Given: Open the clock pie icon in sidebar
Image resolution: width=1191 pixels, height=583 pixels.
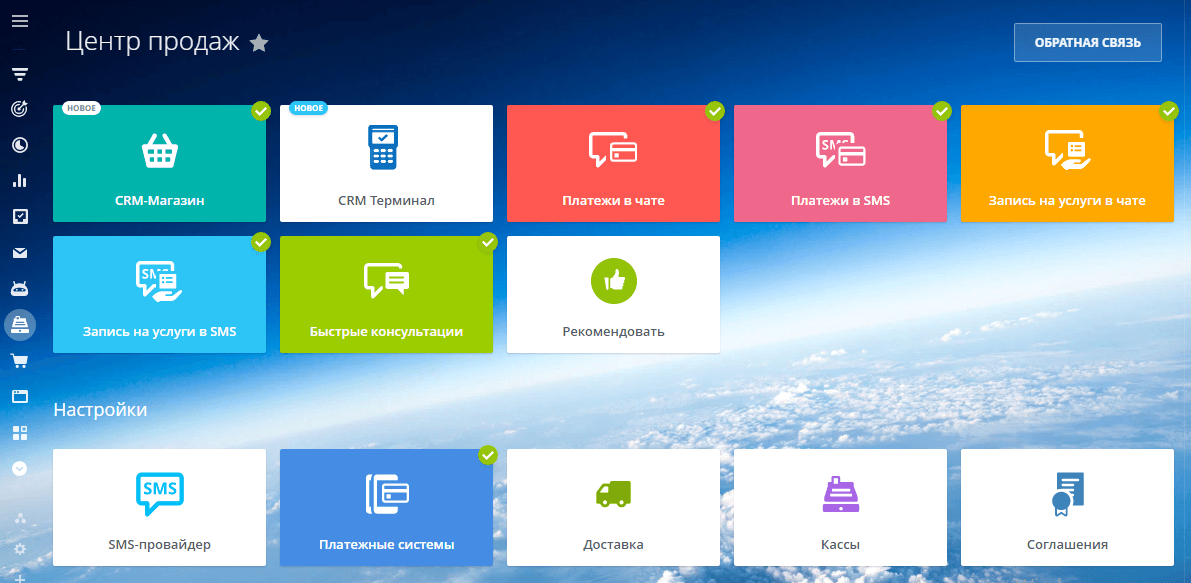Looking at the screenshot, I should tap(20, 145).
